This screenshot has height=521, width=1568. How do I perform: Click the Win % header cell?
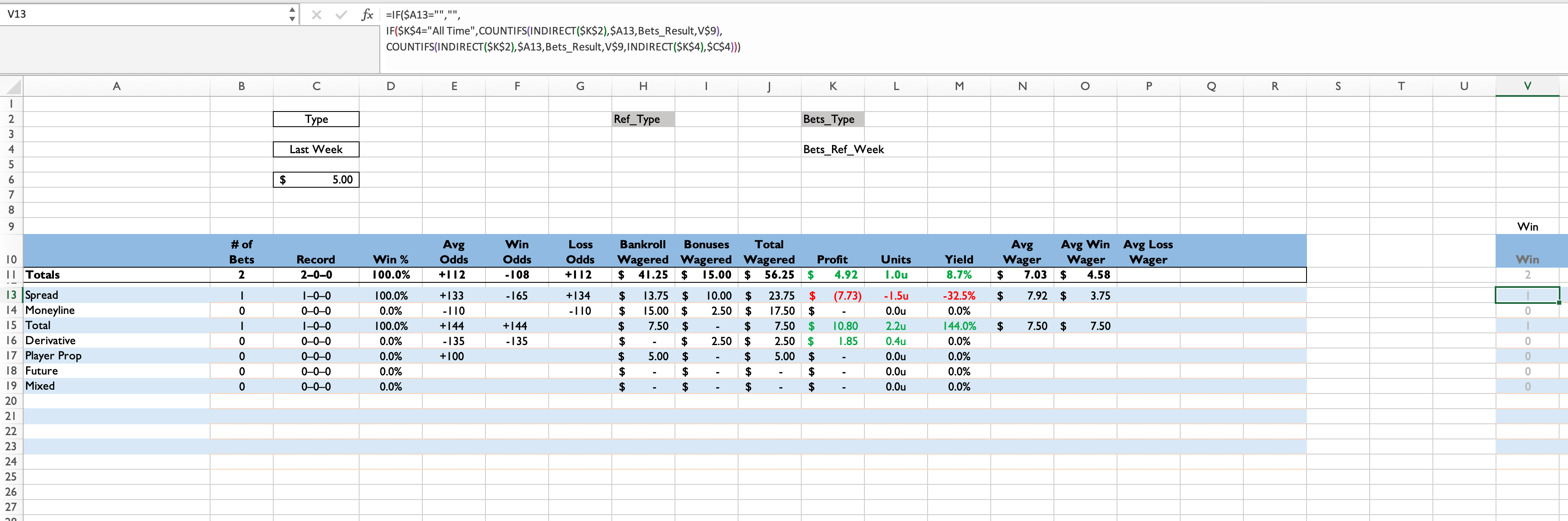391,251
